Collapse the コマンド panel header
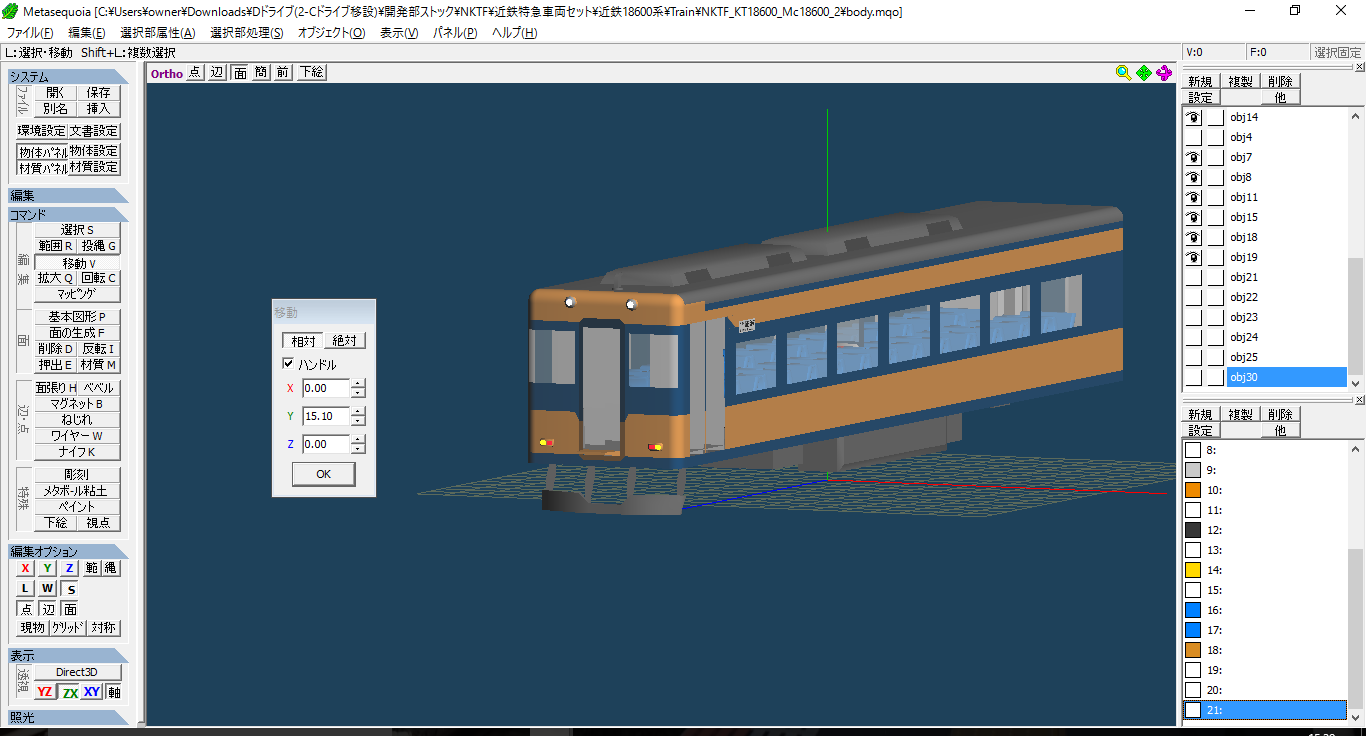 (68, 214)
